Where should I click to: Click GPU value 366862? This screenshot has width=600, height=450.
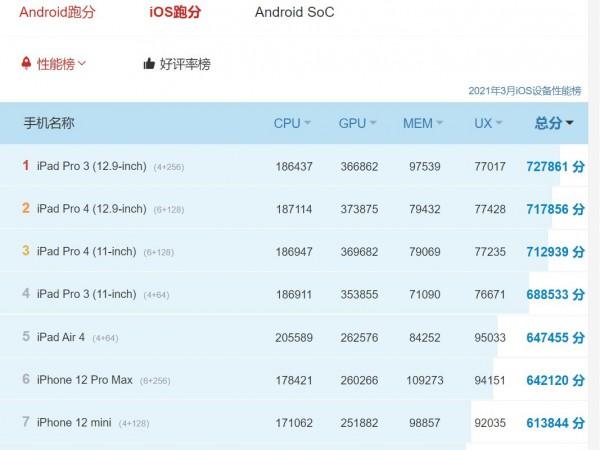tap(359, 167)
